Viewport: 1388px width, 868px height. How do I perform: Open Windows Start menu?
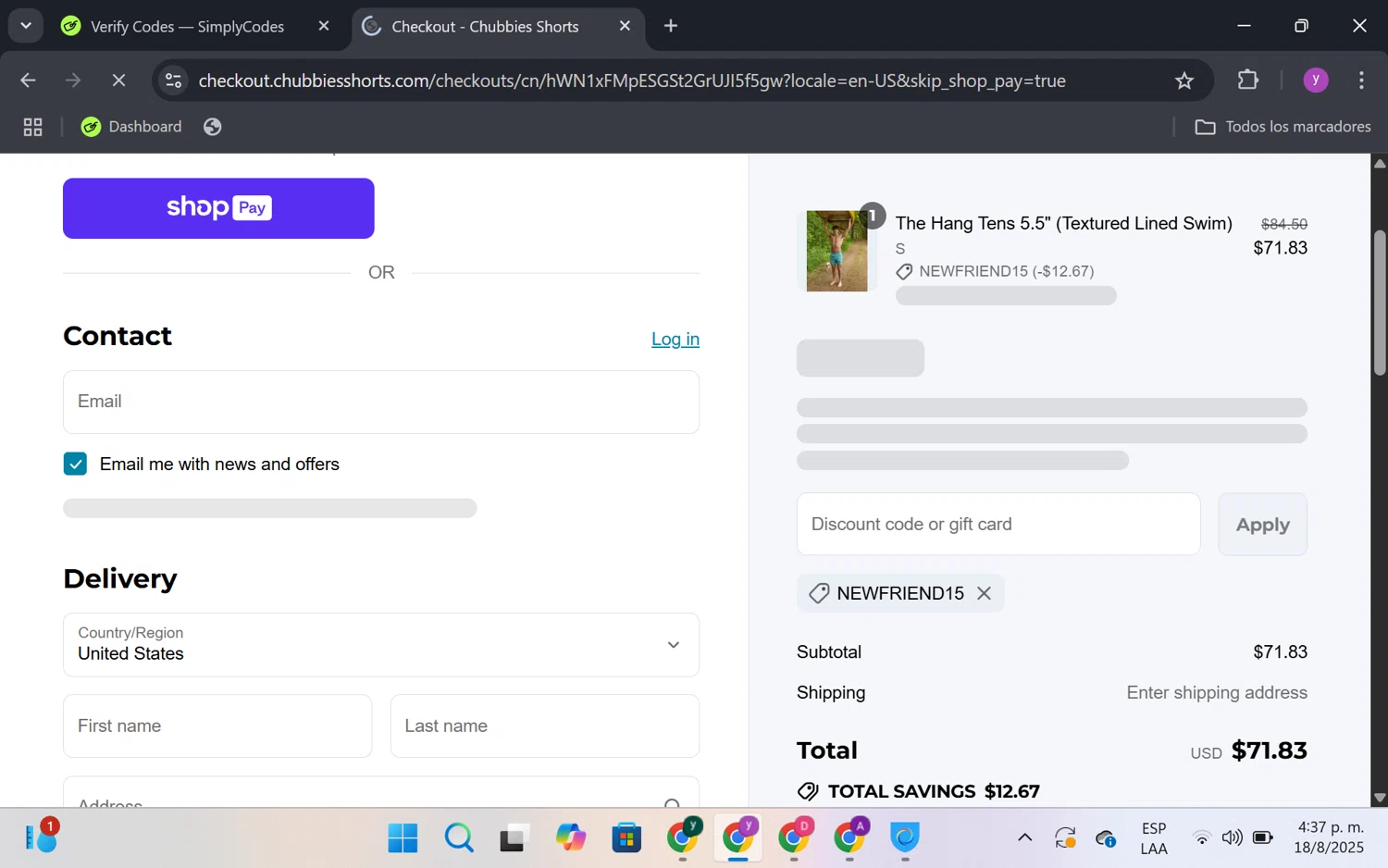point(403,837)
